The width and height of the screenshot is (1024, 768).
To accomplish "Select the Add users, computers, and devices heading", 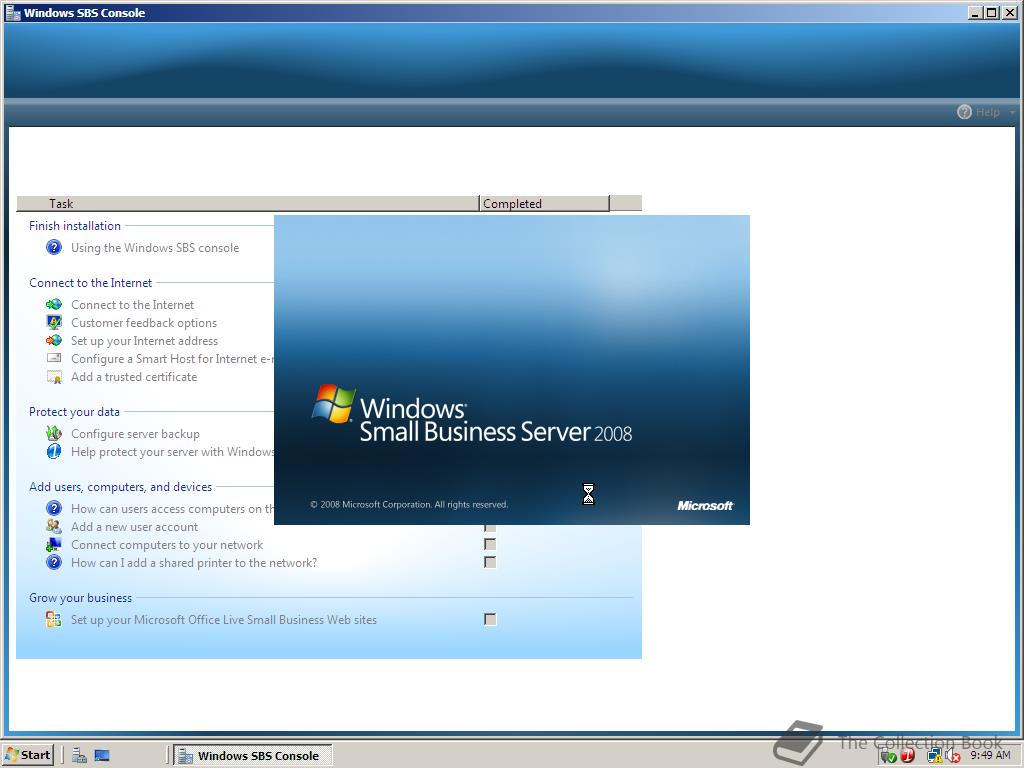I will 120,487.
